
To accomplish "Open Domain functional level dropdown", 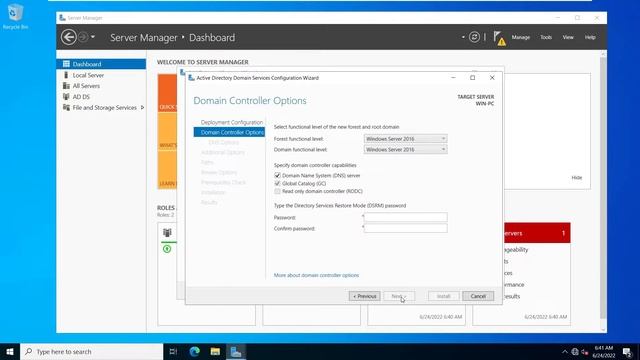I will pyautogui.click(x=405, y=149).
